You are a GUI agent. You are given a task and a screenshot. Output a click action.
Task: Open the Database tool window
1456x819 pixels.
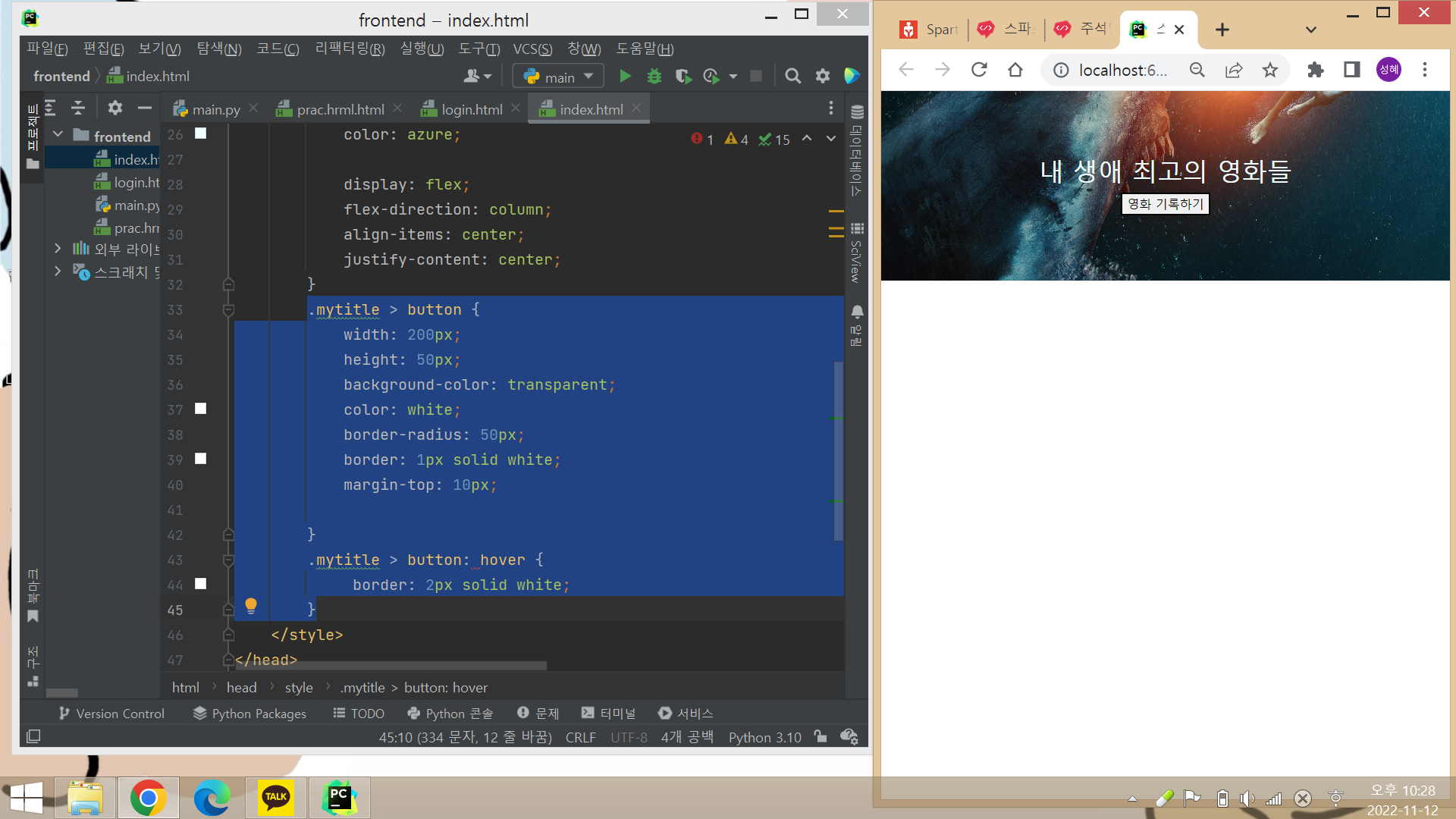tap(857, 150)
